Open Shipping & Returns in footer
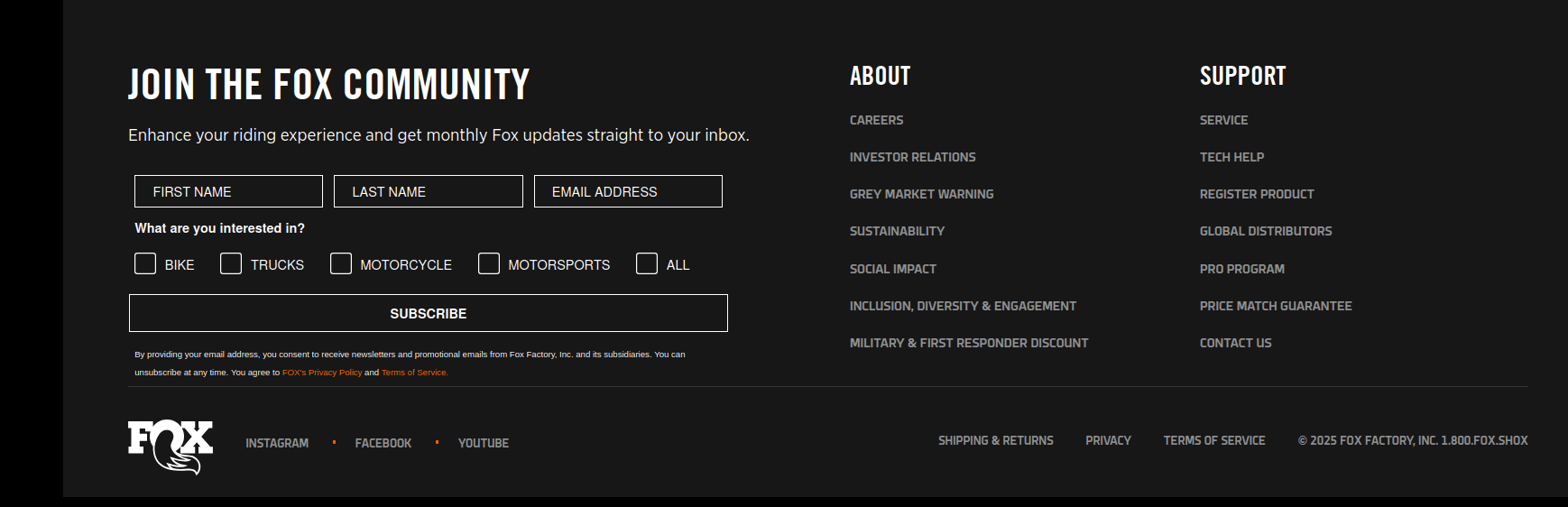The height and width of the screenshot is (507, 1568). tap(995, 440)
